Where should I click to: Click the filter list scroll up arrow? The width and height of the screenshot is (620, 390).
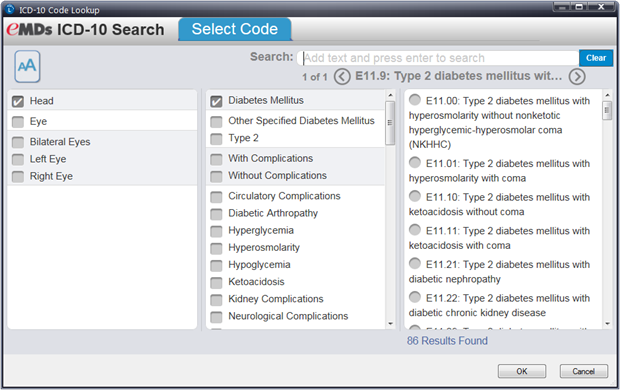click(390, 95)
